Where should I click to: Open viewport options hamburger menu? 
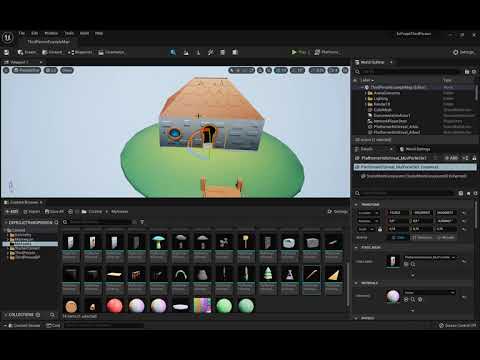click(x=6, y=70)
